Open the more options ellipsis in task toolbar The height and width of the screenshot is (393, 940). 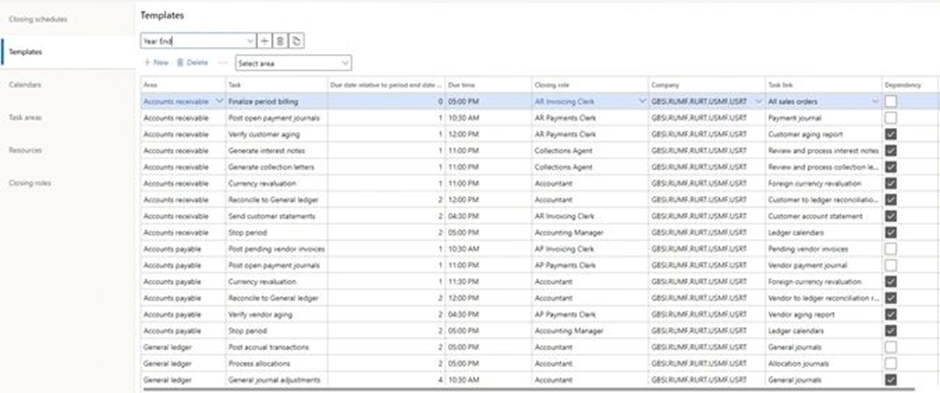click(222, 62)
